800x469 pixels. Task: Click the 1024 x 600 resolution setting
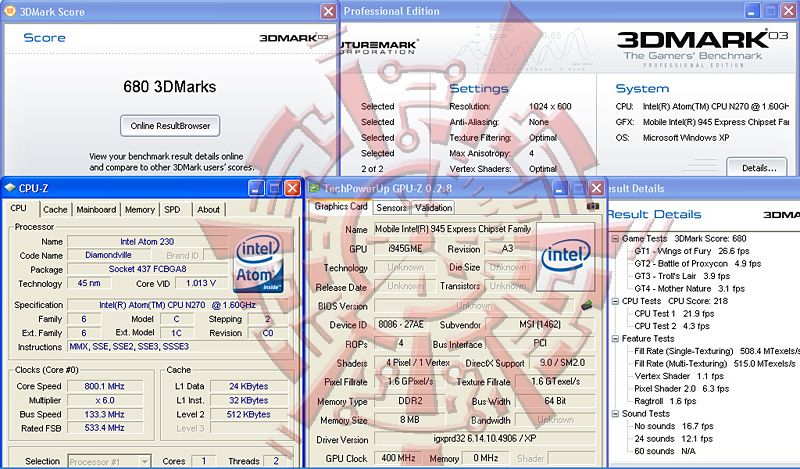coord(550,107)
